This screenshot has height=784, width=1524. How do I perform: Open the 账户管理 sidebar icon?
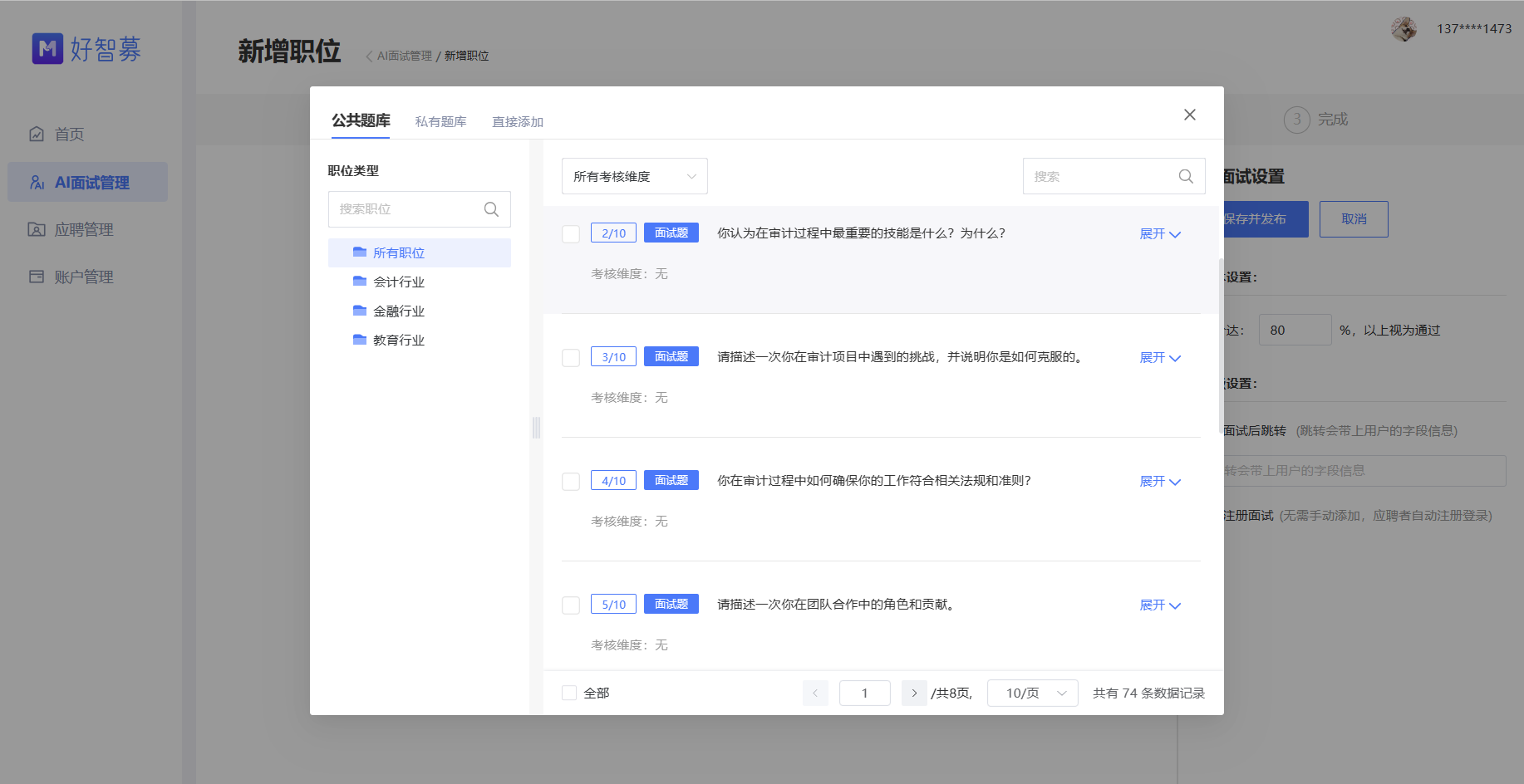[37, 277]
